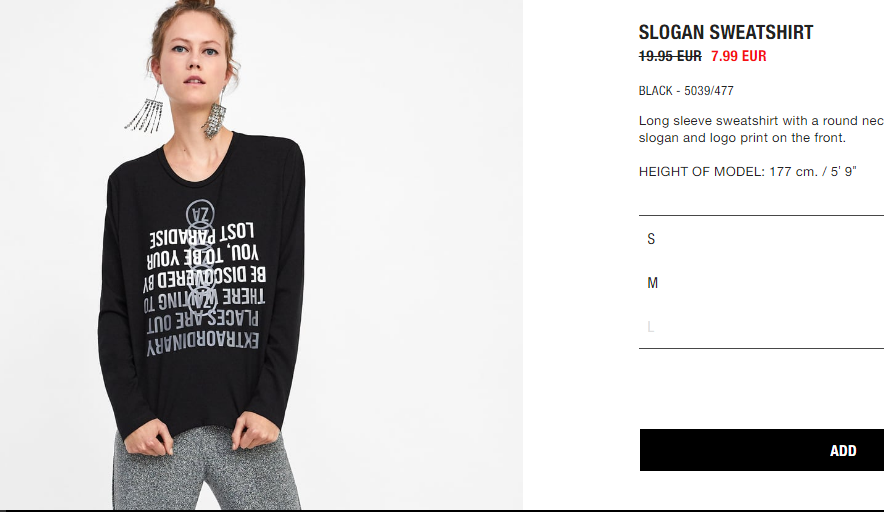Click the BLACK - 5039/477 colour reference

[x=686, y=91]
